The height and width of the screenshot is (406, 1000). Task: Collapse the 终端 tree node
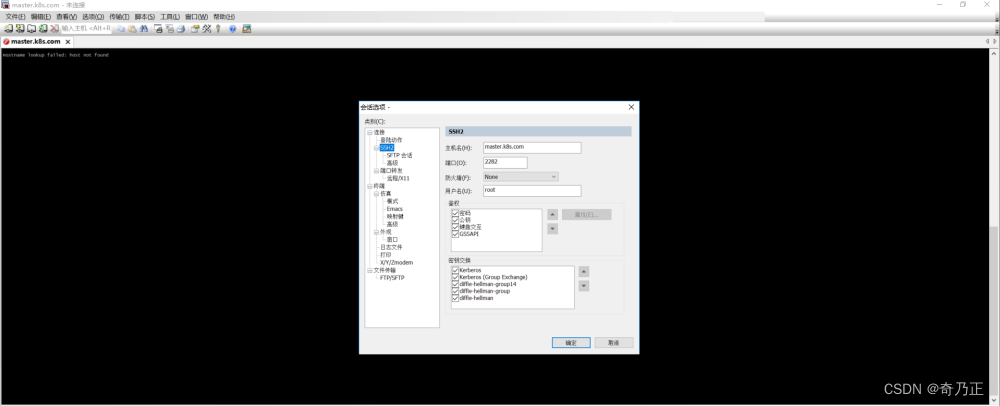pyautogui.click(x=369, y=186)
